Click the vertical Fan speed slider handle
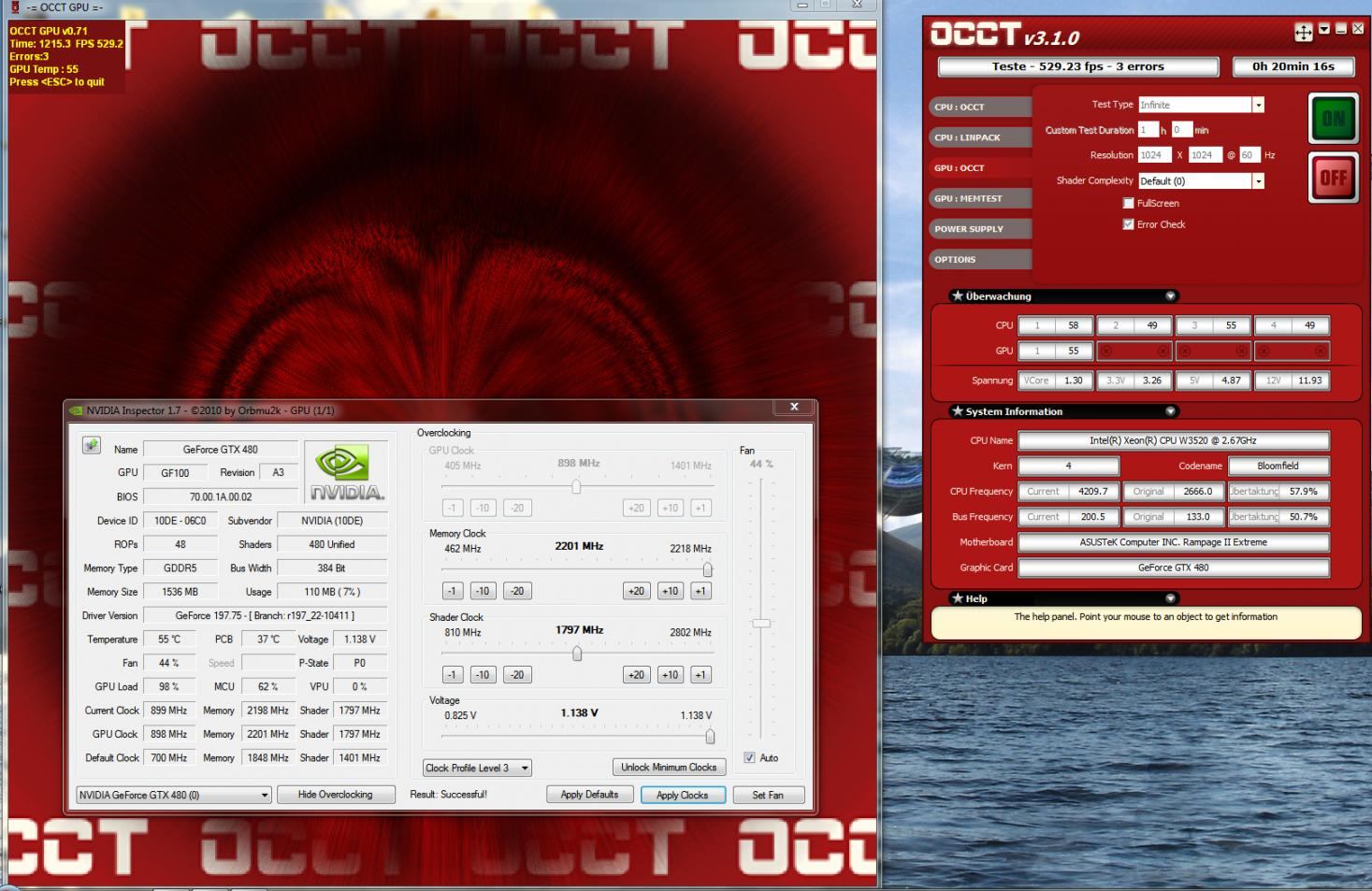Viewport: 1372px width, 891px height. [761, 623]
